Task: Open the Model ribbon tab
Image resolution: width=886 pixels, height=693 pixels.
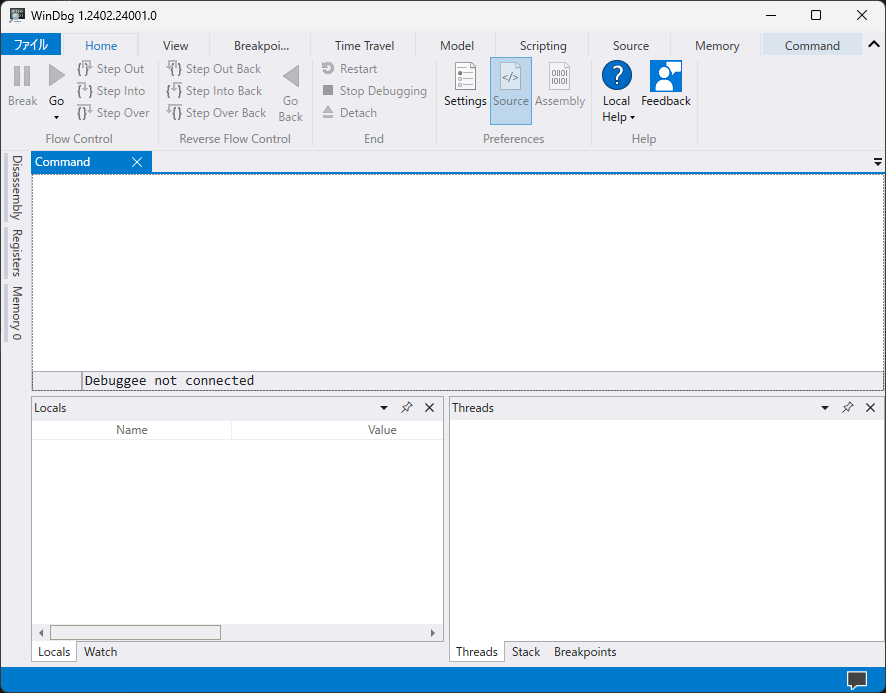Action: (457, 46)
